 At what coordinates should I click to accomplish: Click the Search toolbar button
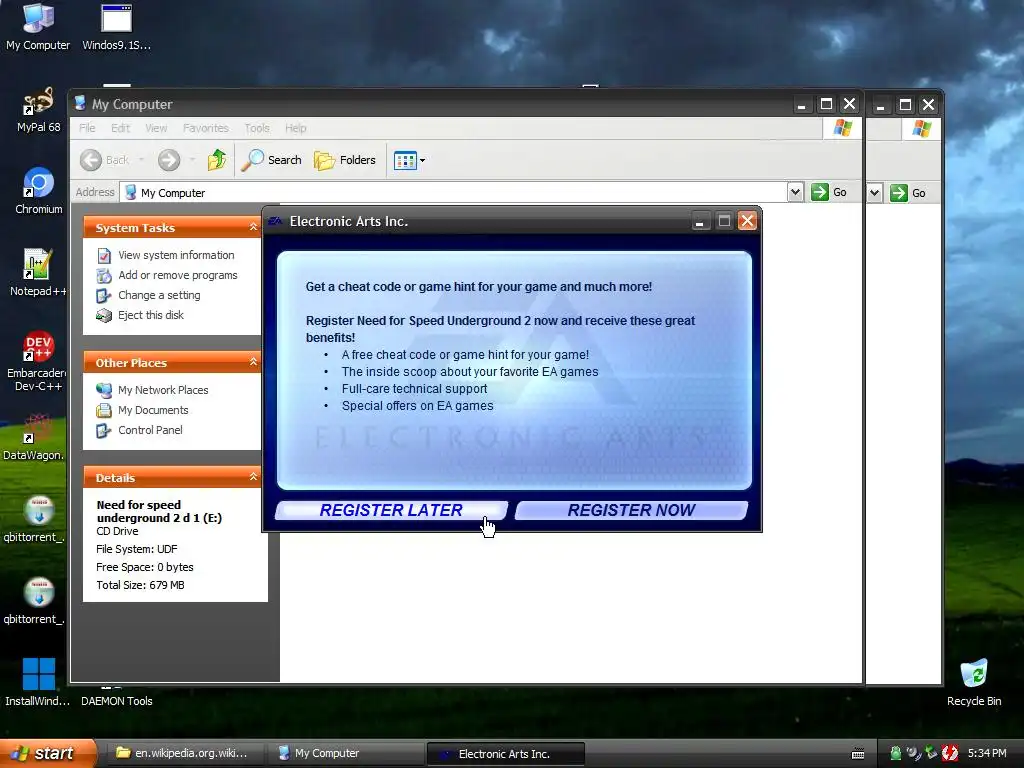pyautogui.click(x=271, y=160)
